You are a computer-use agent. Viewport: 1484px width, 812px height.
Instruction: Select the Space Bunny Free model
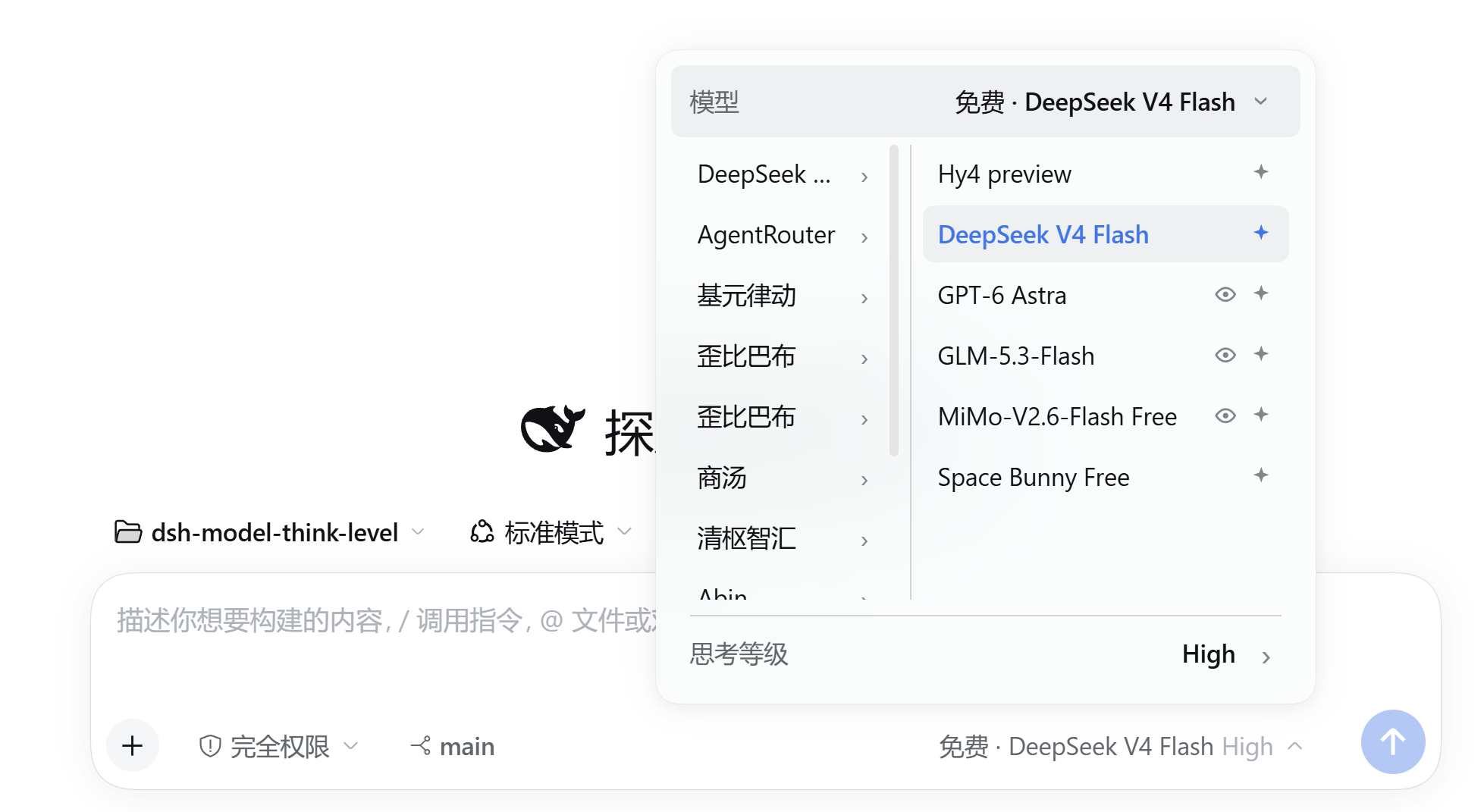pyautogui.click(x=1106, y=477)
